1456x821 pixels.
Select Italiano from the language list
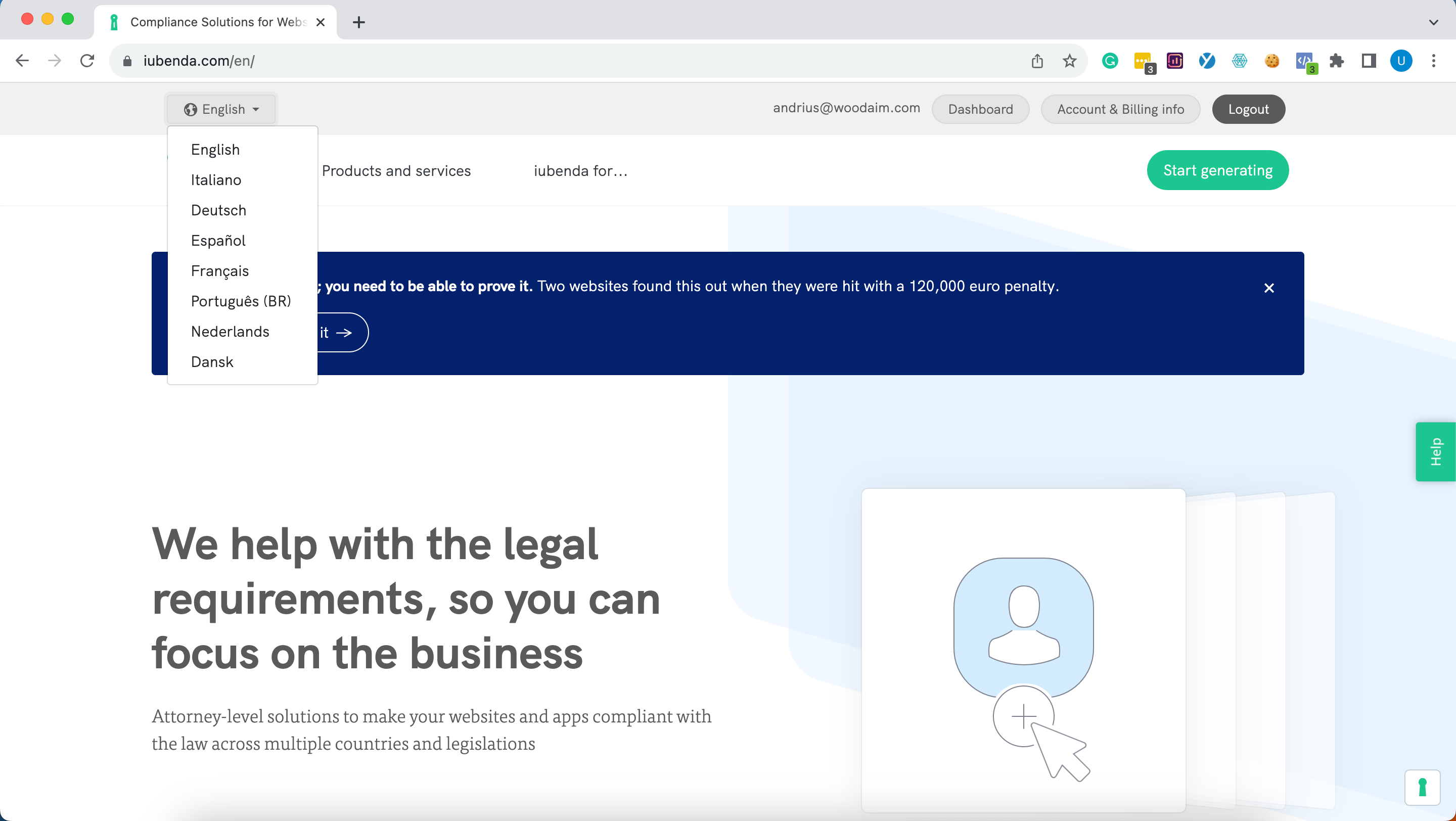click(216, 179)
